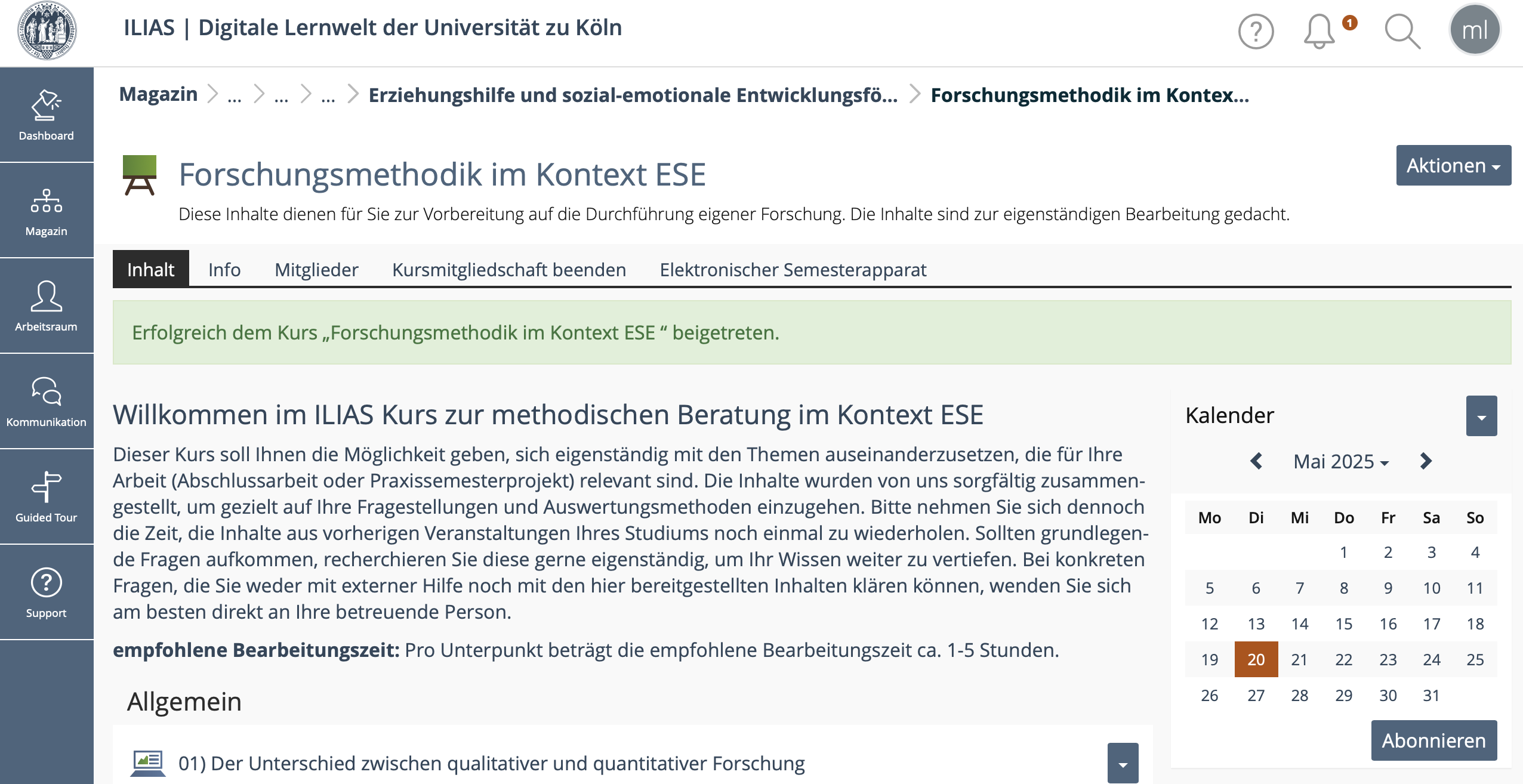Switch to the Info tab

[224, 270]
